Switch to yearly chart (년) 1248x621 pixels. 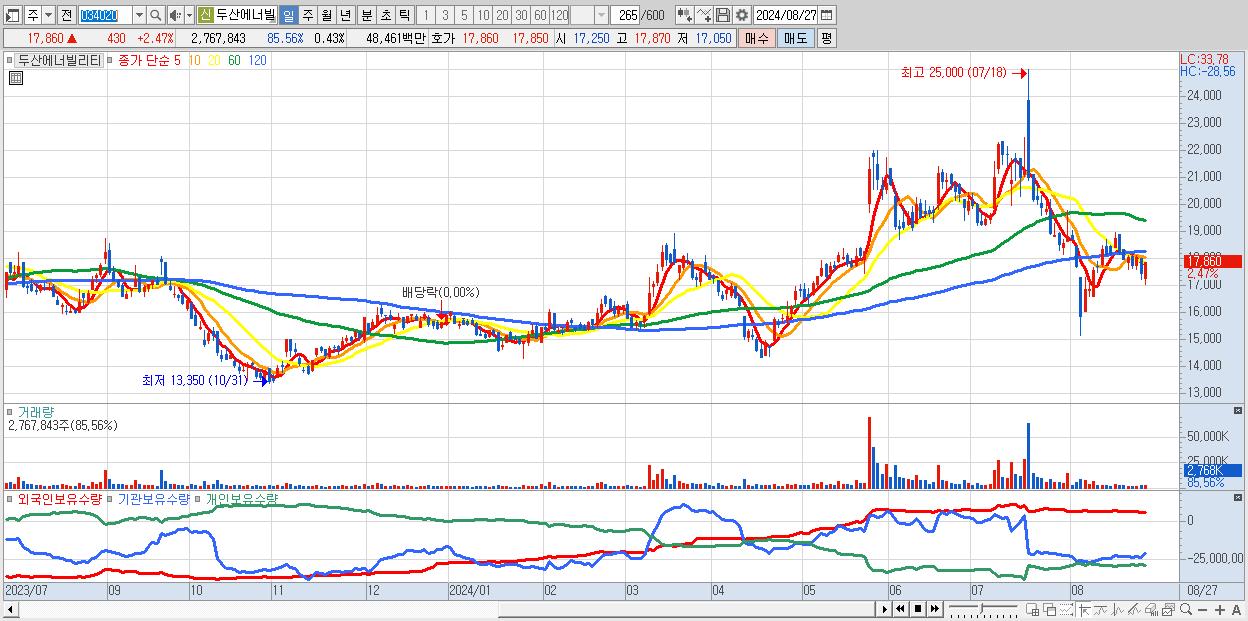[x=345, y=15]
